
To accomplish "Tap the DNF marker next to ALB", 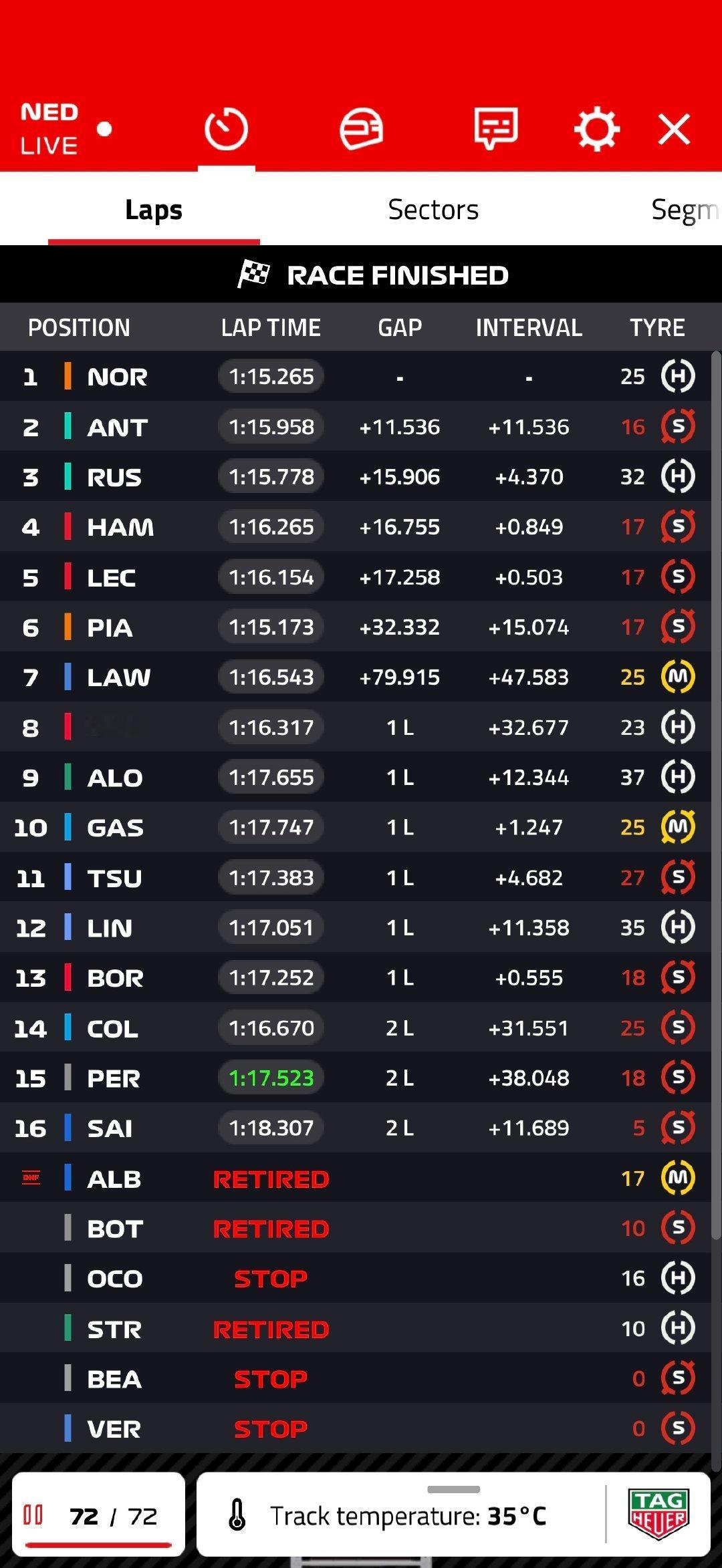I will tap(31, 1178).
